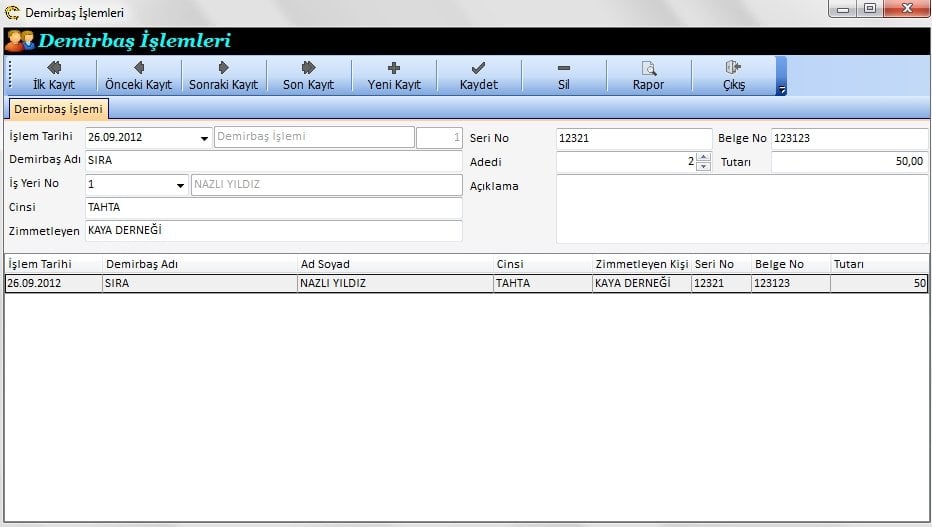Click into the Açıklama text area
The width and height of the screenshot is (932, 527).
coord(741,209)
